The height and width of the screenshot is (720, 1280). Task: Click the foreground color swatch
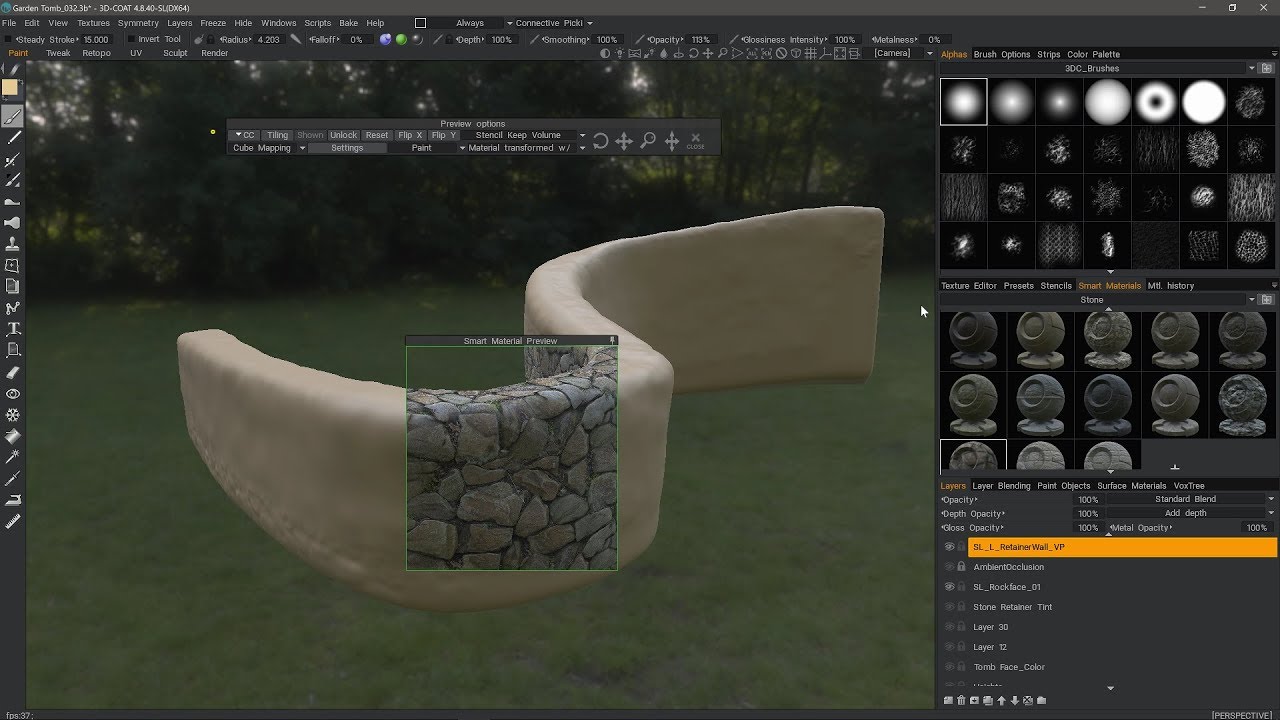pos(10,88)
